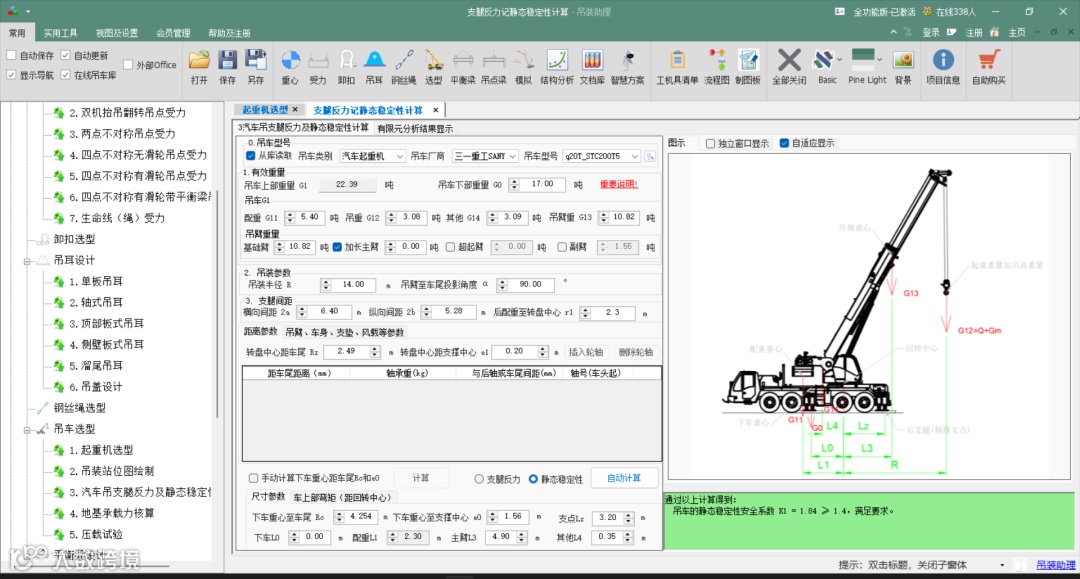Click 全部关闭 close-all icon
Viewport: 1080px width, 579px height.
[789, 67]
